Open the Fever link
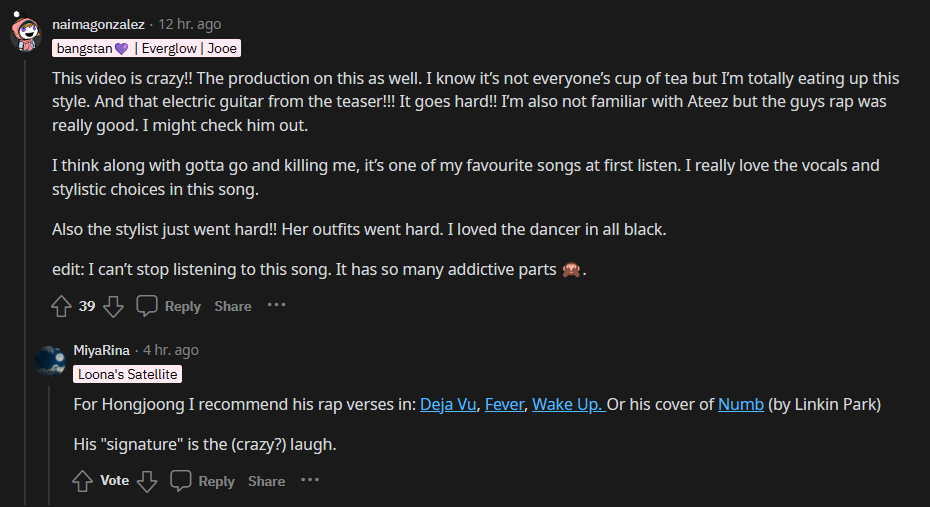 point(504,405)
